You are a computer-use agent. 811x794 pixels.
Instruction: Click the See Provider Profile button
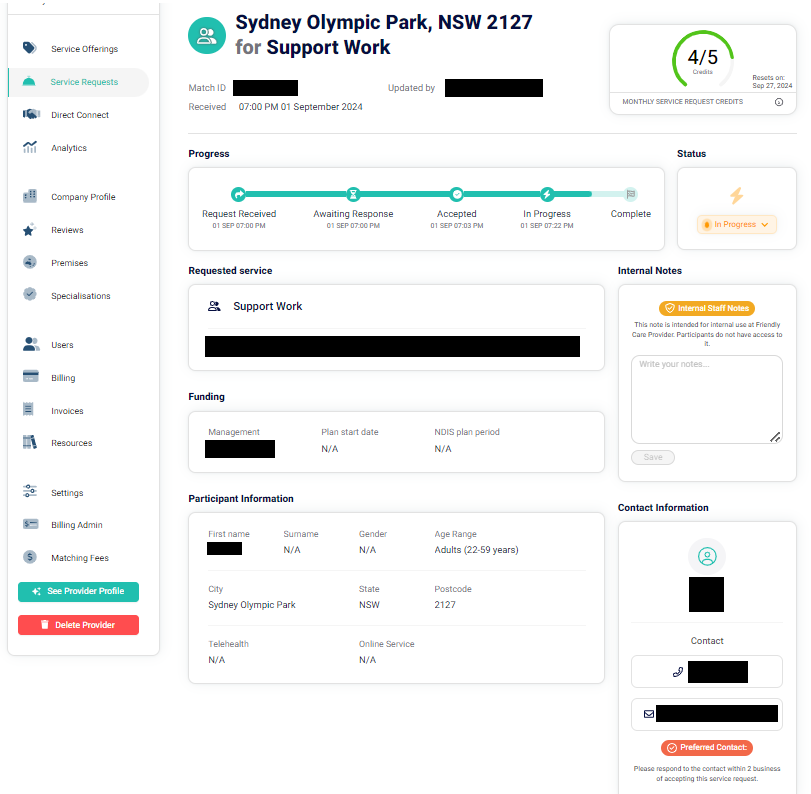pos(78,591)
